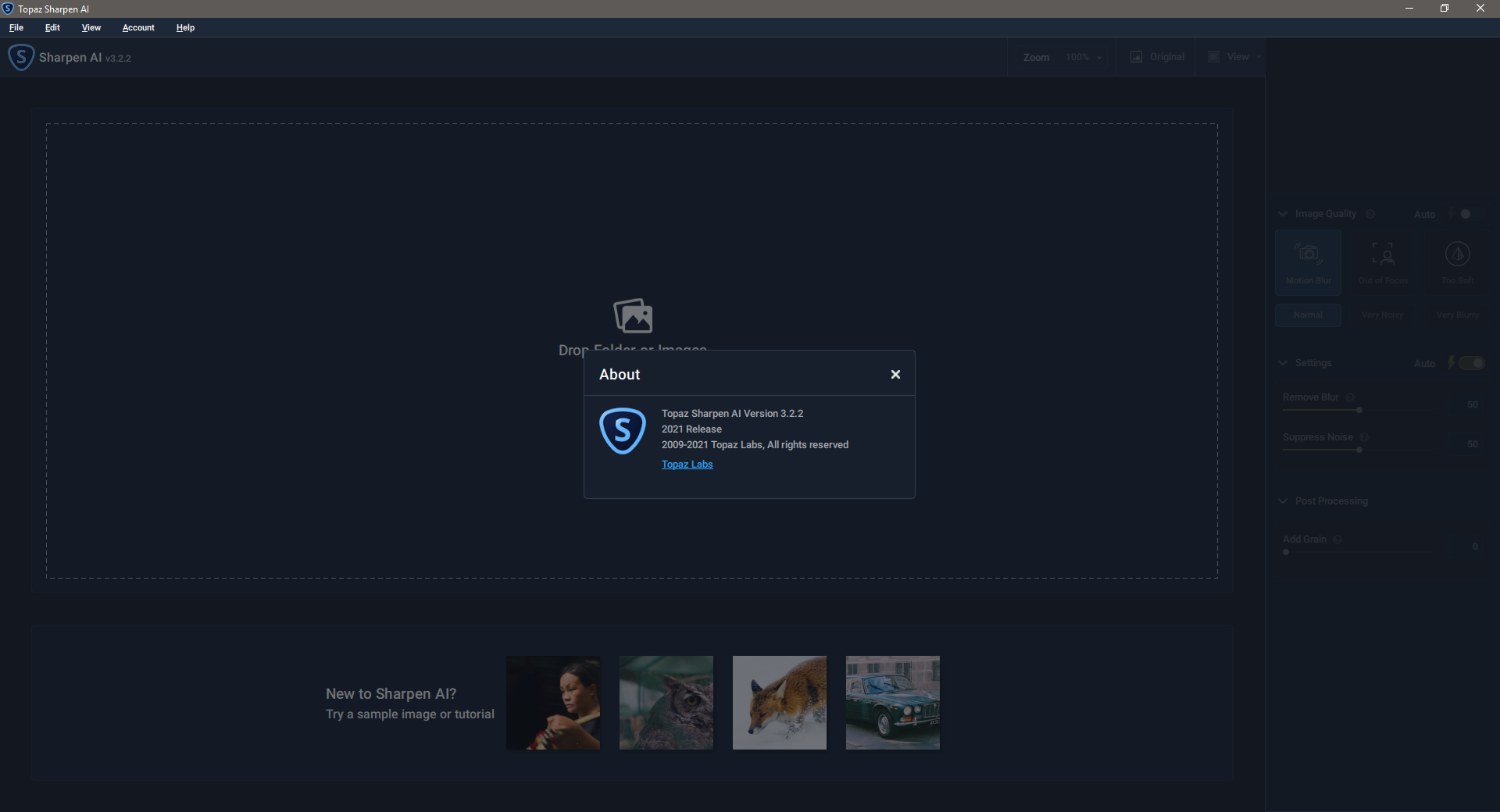Choose the Very Blurry mode button
This screenshot has width=1500, height=812.
[x=1457, y=315]
